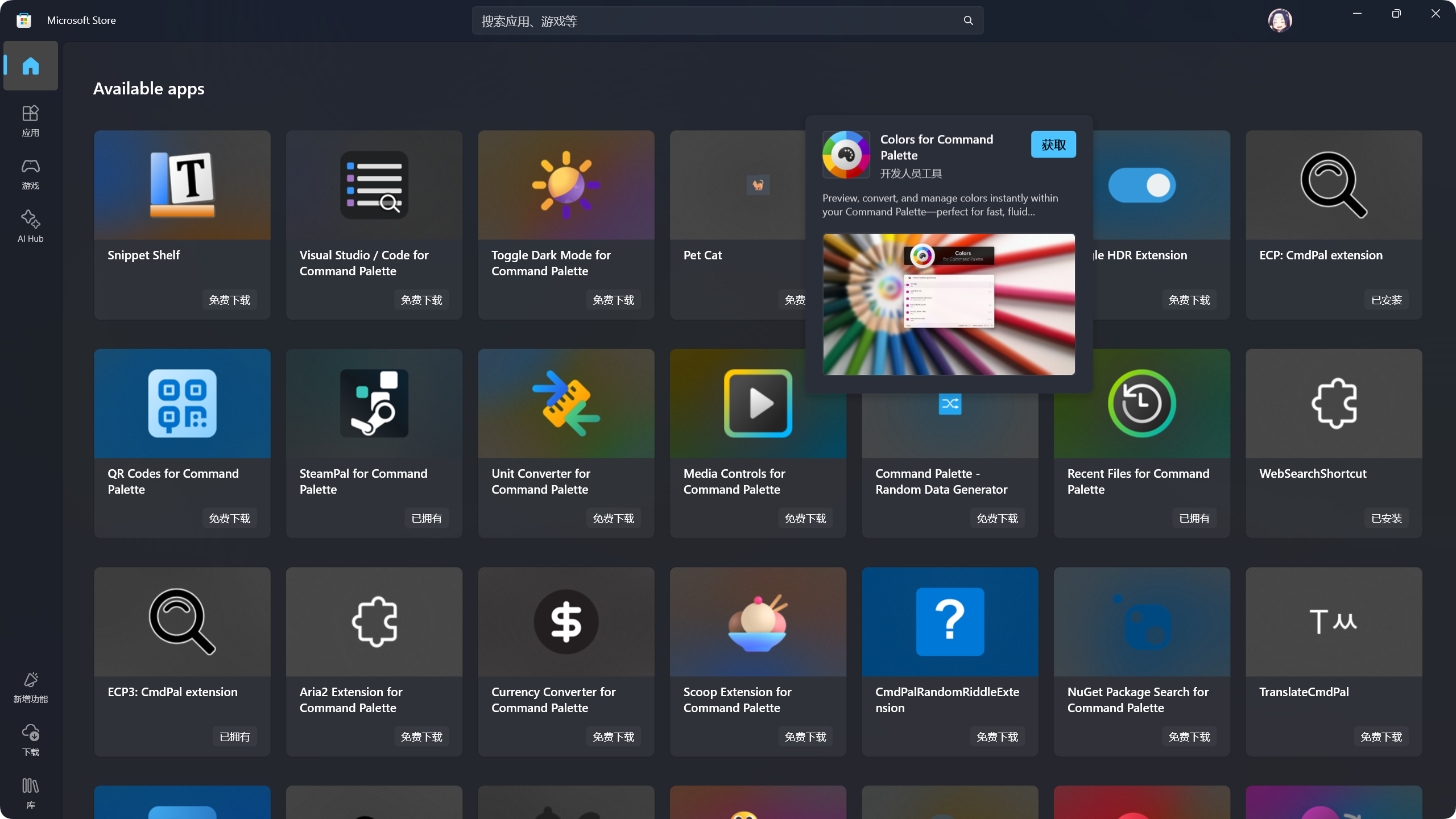
Task: Click Owned (已拥有) on SteamPal card
Action: pos(427,518)
